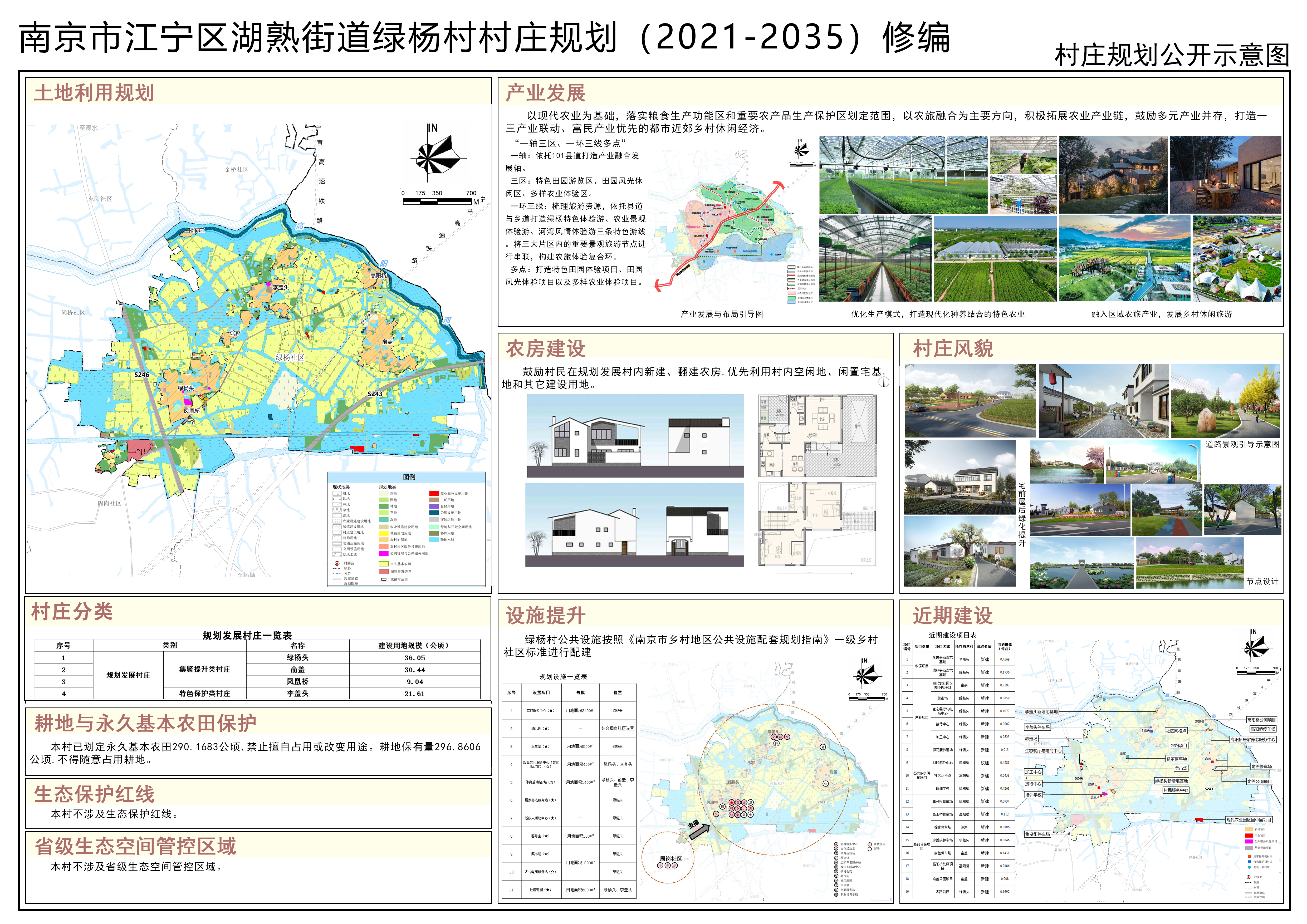Click the 城镇村范围 rectangle legend symbol

[384, 579]
